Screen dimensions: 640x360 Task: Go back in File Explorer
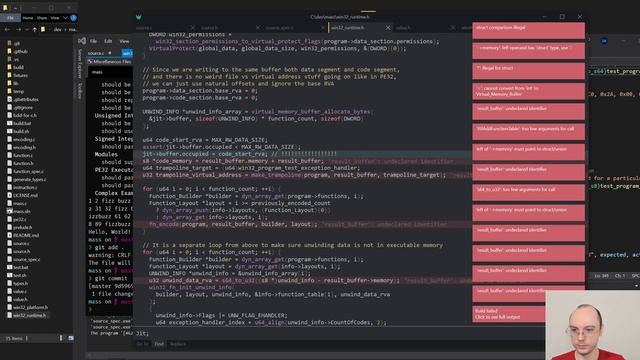7,29
